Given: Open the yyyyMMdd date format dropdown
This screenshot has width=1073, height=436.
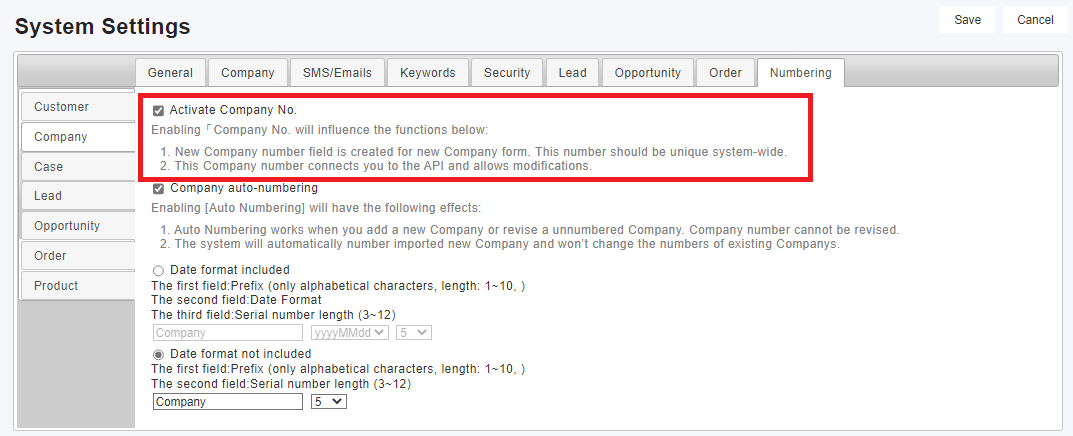Looking at the screenshot, I should (x=350, y=332).
